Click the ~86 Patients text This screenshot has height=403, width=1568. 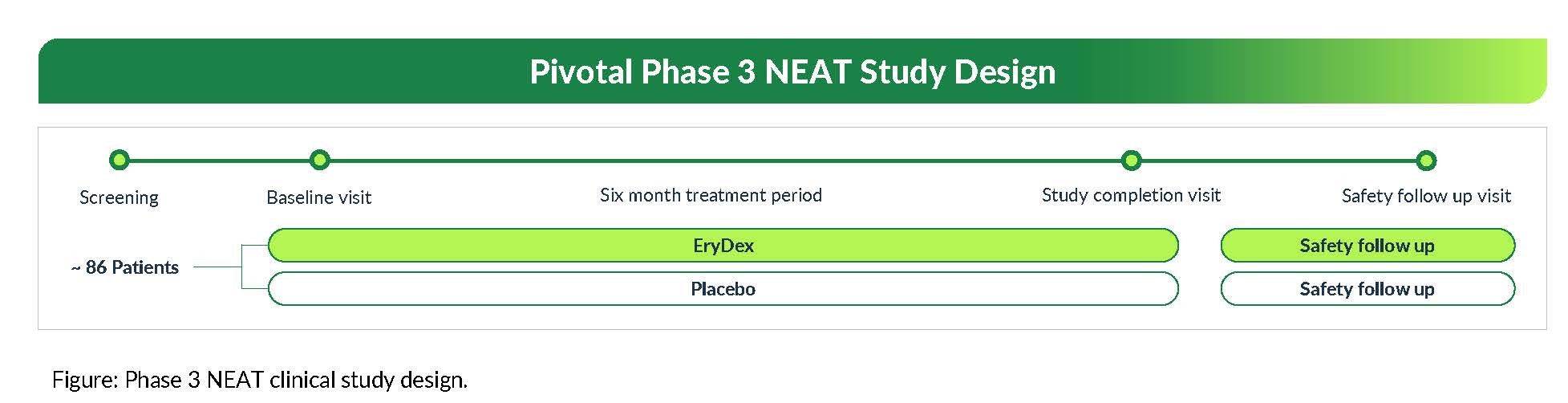(x=125, y=267)
